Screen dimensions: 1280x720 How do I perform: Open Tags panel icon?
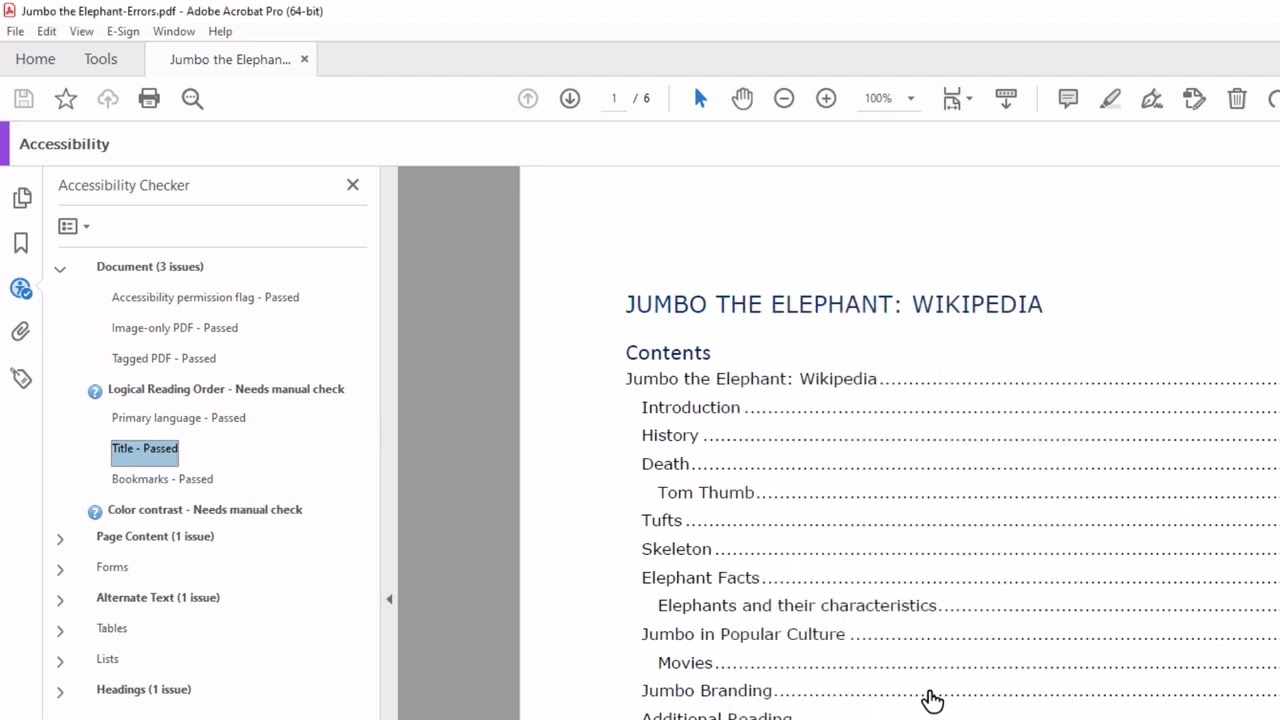pyautogui.click(x=21, y=378)
